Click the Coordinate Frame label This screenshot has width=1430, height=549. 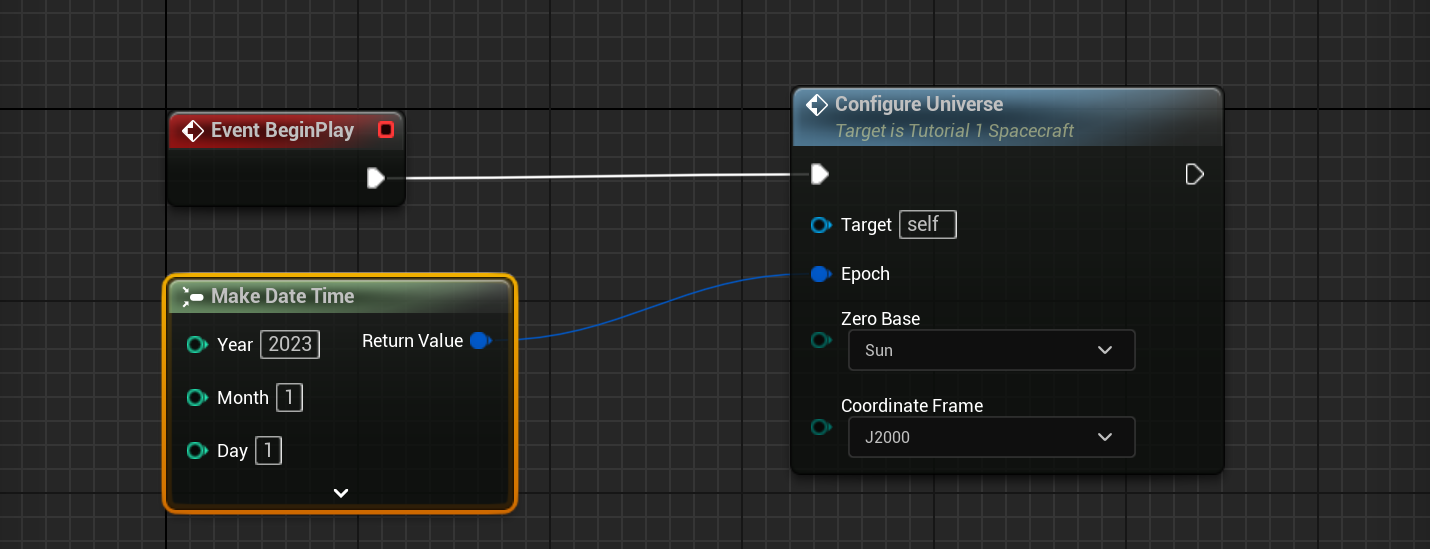point(912,406)
